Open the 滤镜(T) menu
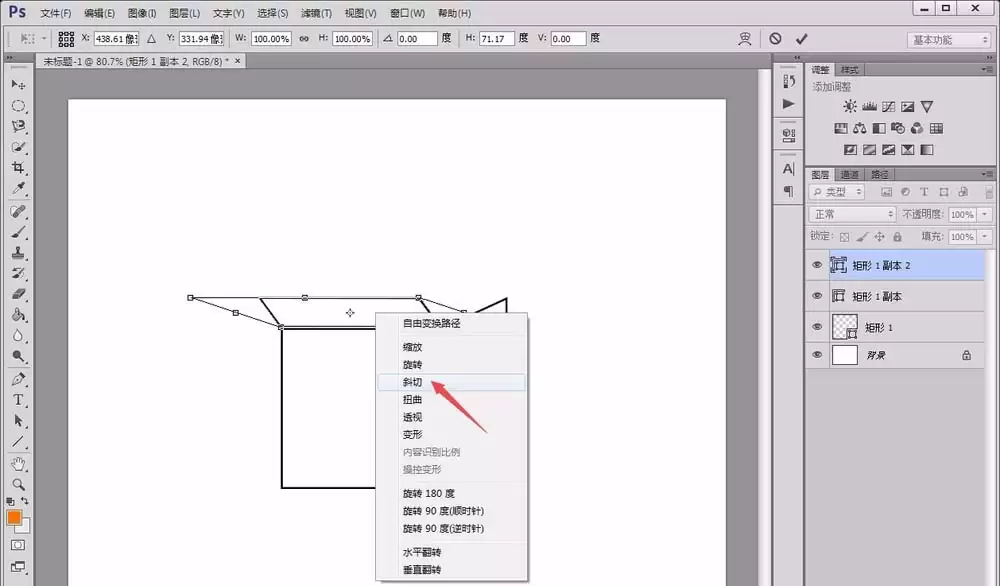This screenshot has height=586, width=1000. pyautogui.click(x=316, y=13)
